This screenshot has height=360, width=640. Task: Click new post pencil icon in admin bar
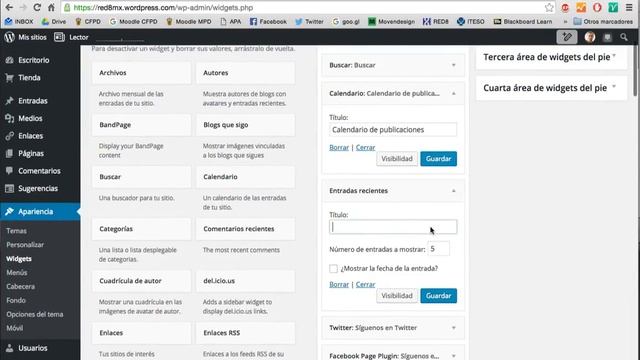click(x=567, y=37)
